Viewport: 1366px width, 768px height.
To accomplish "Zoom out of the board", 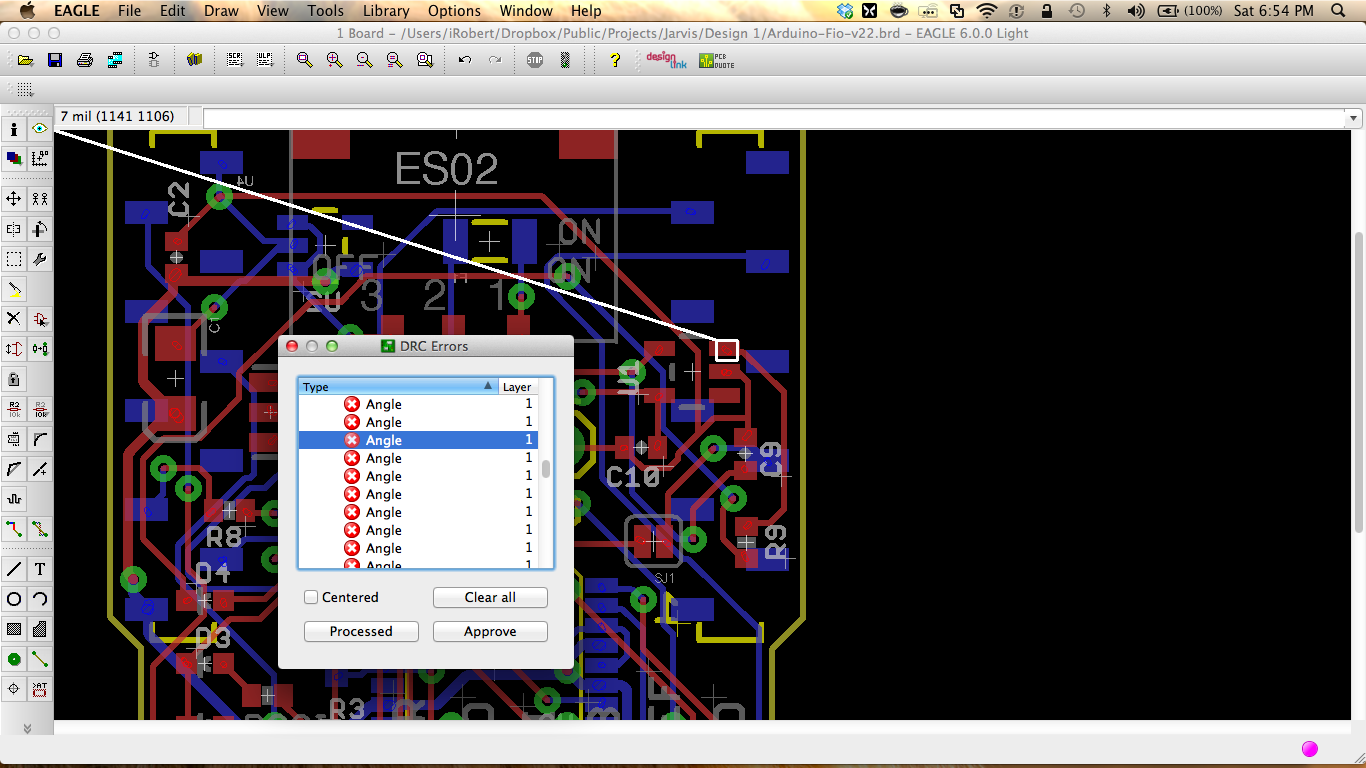I will [364, 60].
